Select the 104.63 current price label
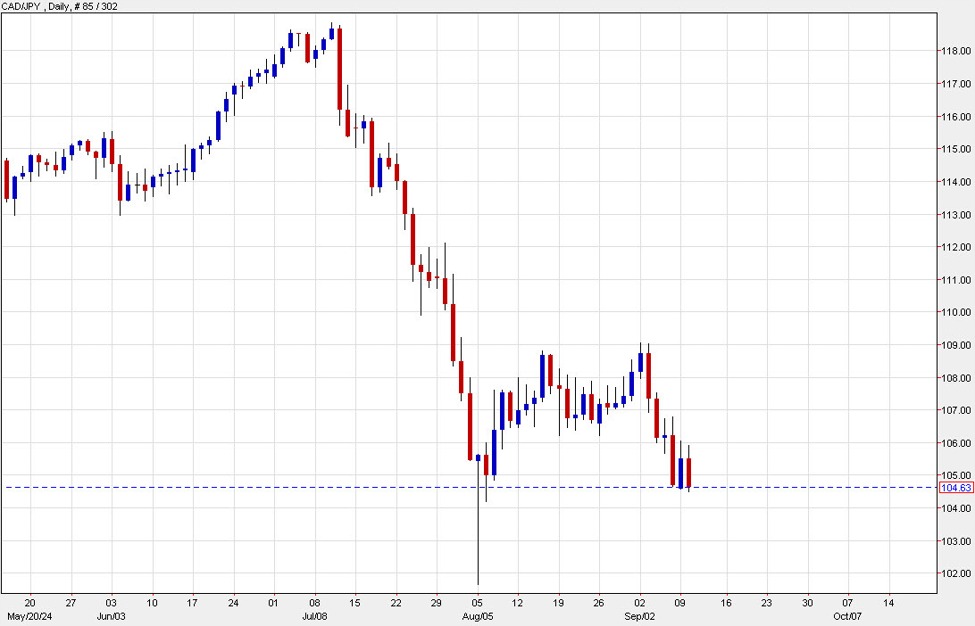This screenshot has width=975, height=626. (956, 488)
